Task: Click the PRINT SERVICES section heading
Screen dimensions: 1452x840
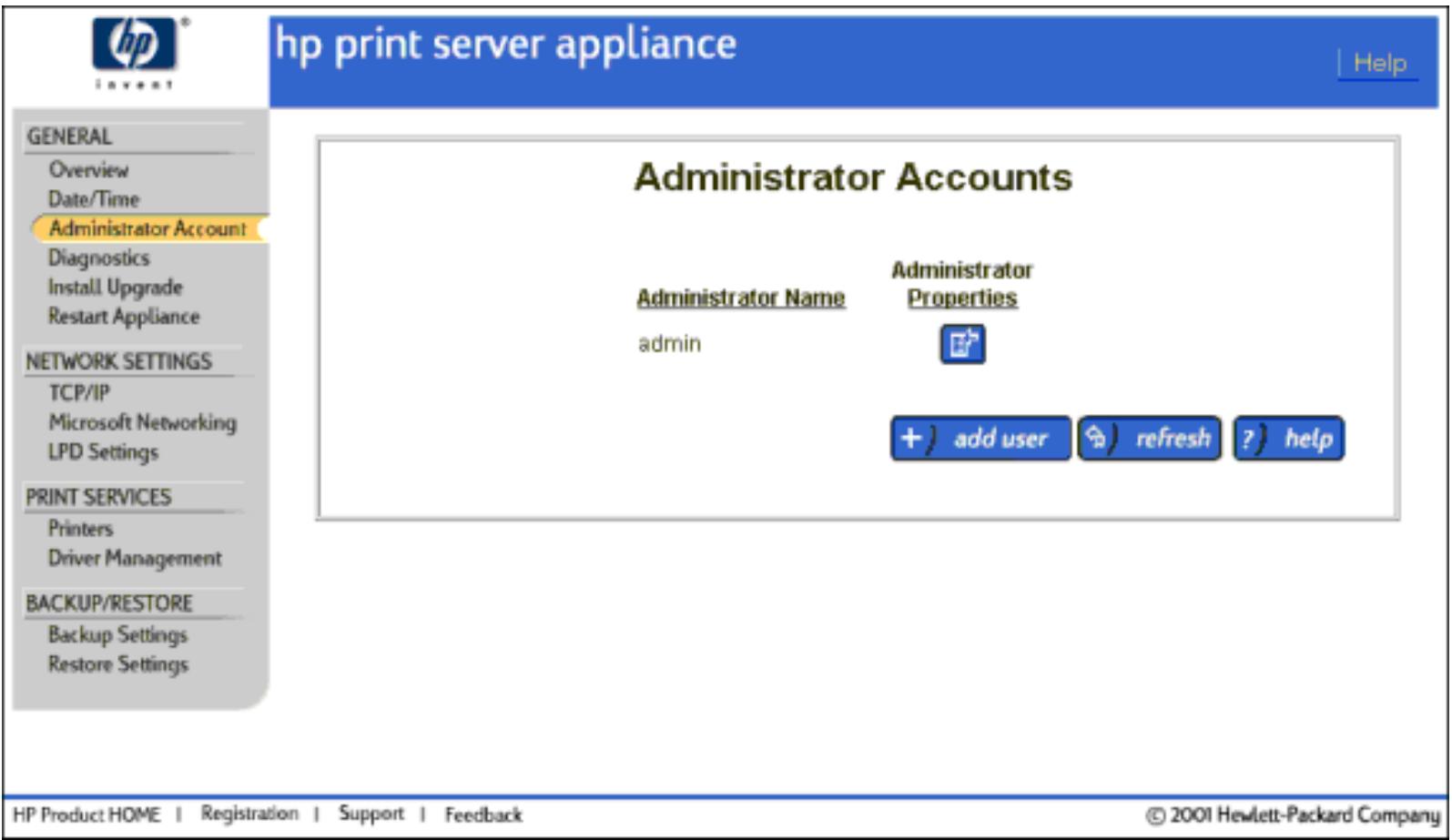Action: [98, 497]
